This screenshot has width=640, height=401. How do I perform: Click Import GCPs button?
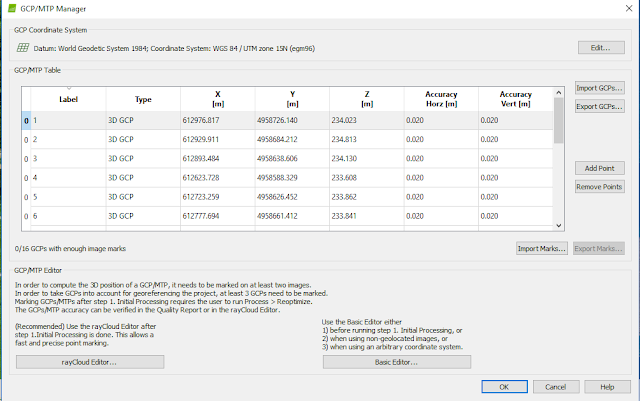[x=600, y=88]
